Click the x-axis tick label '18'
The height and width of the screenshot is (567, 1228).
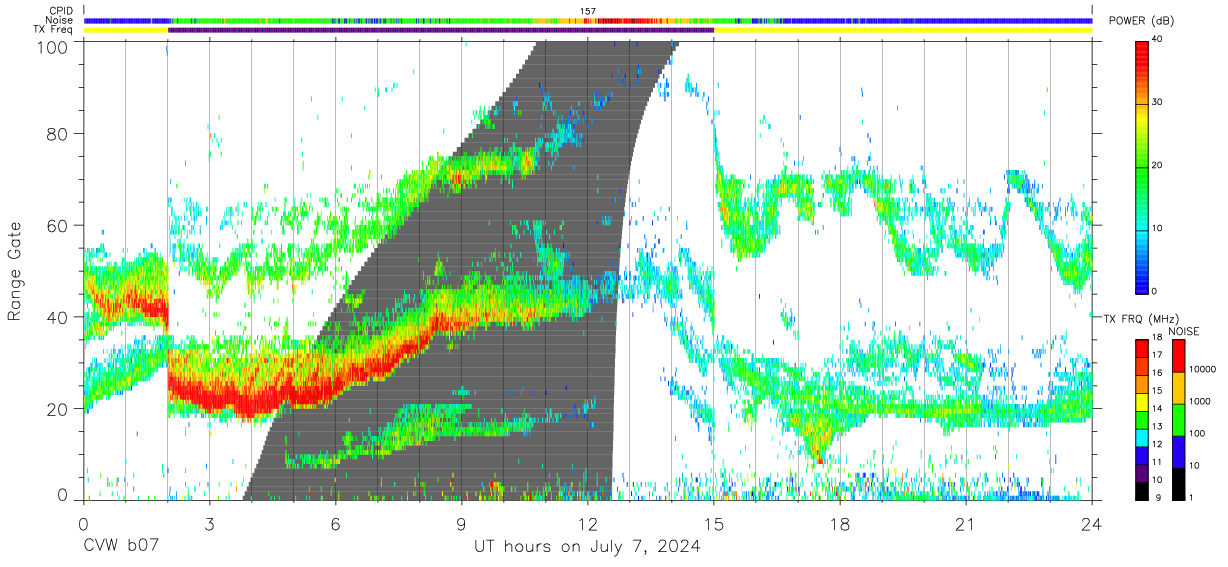click(840, 524)
